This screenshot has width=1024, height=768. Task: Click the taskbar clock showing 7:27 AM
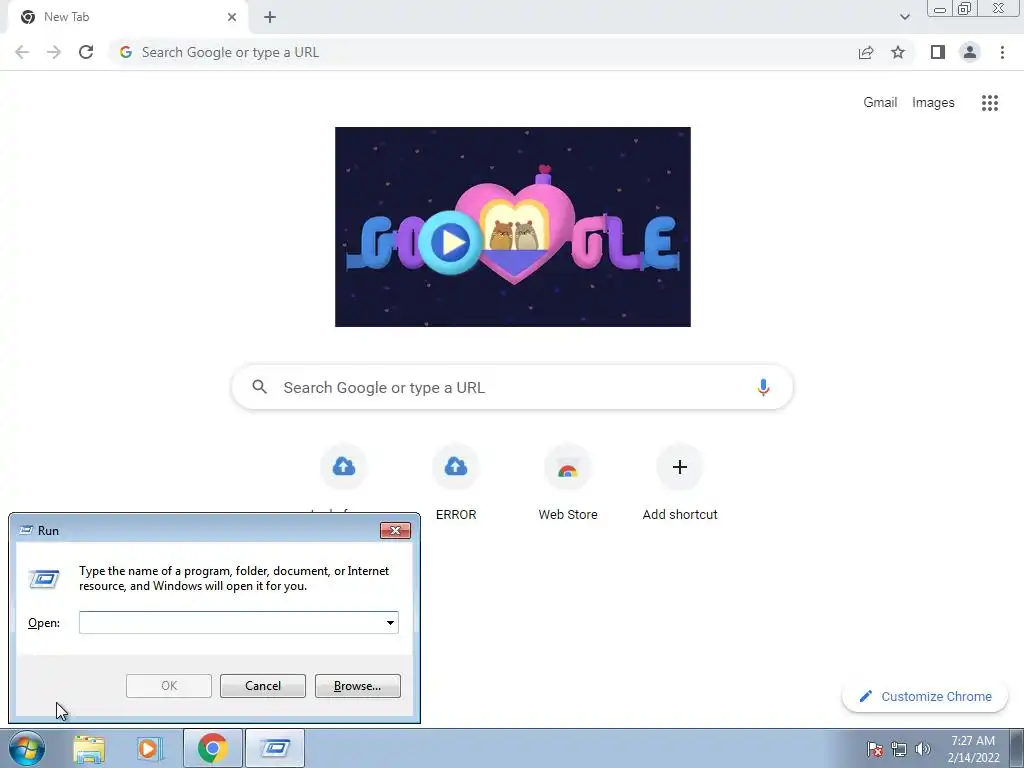pos(973,749)
